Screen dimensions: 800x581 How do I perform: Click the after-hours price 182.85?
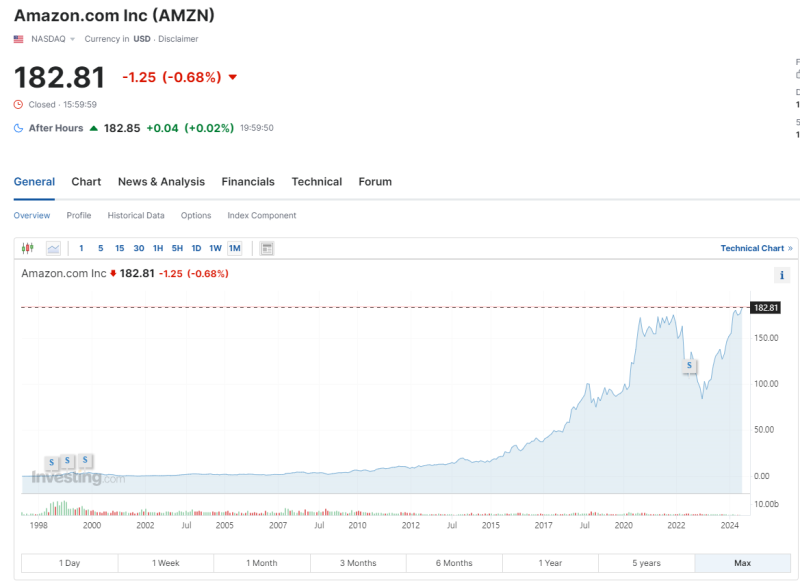pyautogui.click(x=122, y=128)
